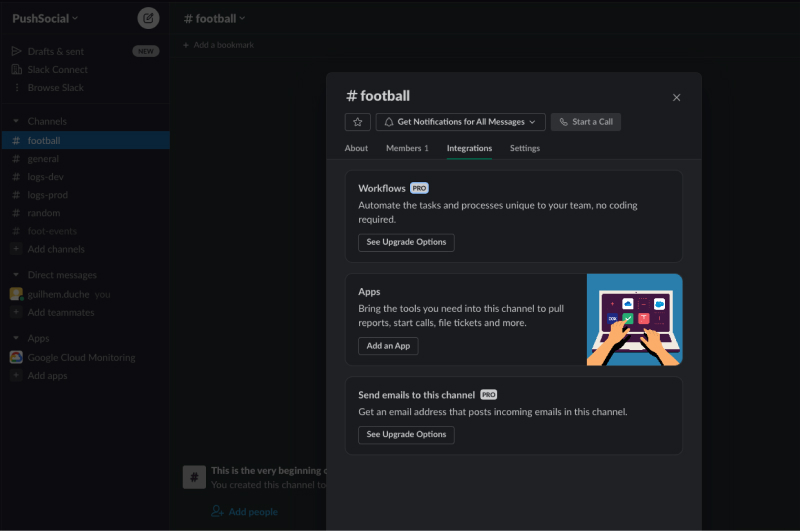
Task: Click the 'Apps' heading in integrations card
Action: pyautogui.click(x=369, y=292)
